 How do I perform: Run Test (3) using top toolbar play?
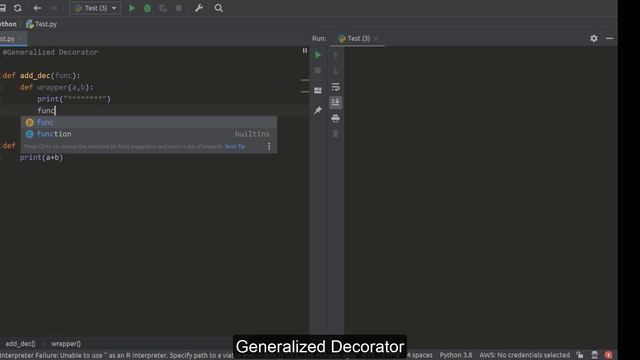pos(132,8)
